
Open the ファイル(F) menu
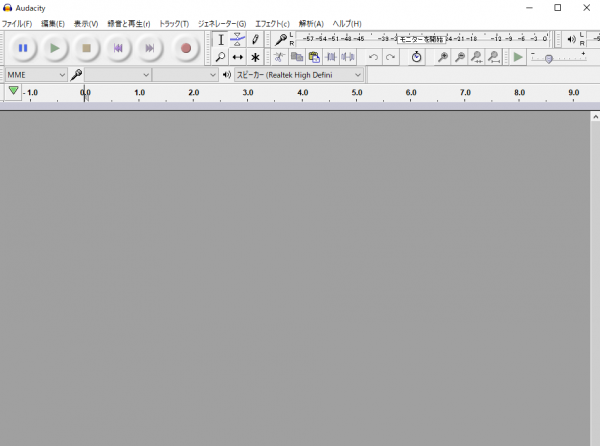[17, 23]
